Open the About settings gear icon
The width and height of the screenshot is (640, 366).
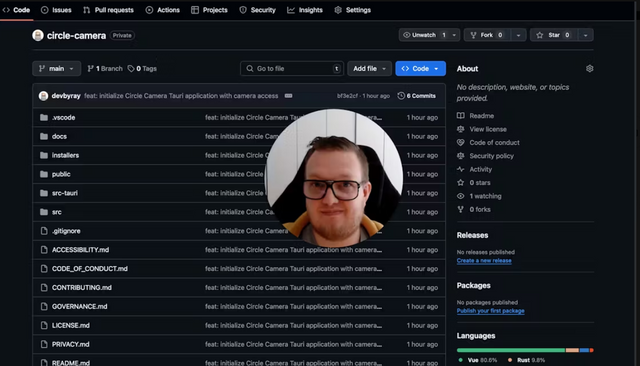tap(589, 69)
